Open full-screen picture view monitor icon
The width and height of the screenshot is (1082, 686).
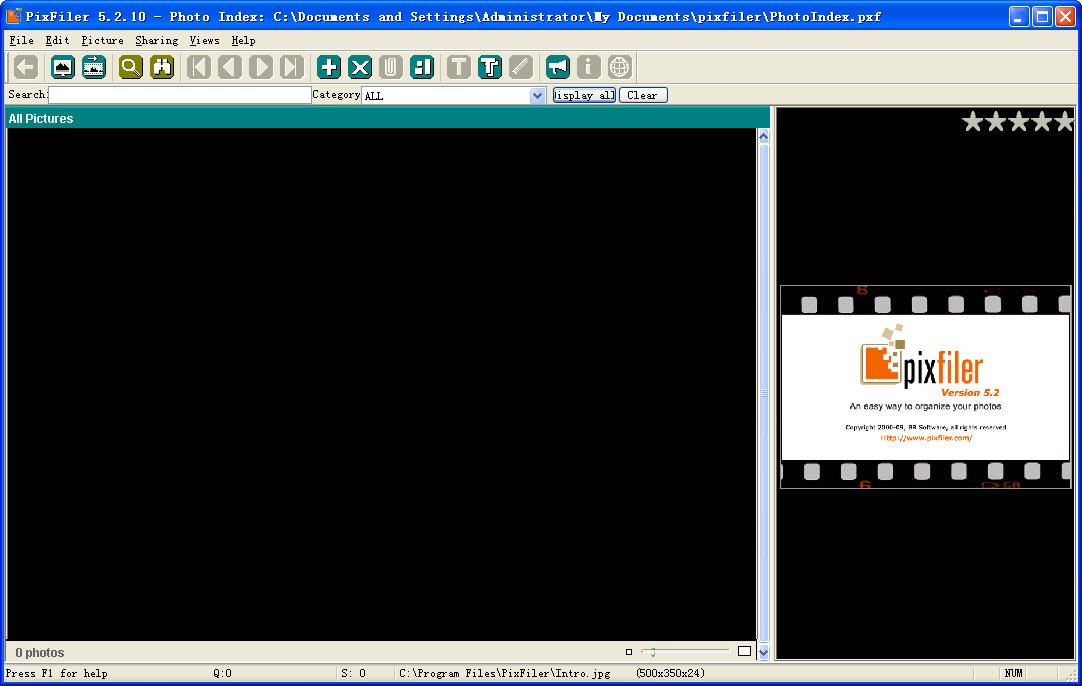(x=63, y=67)
